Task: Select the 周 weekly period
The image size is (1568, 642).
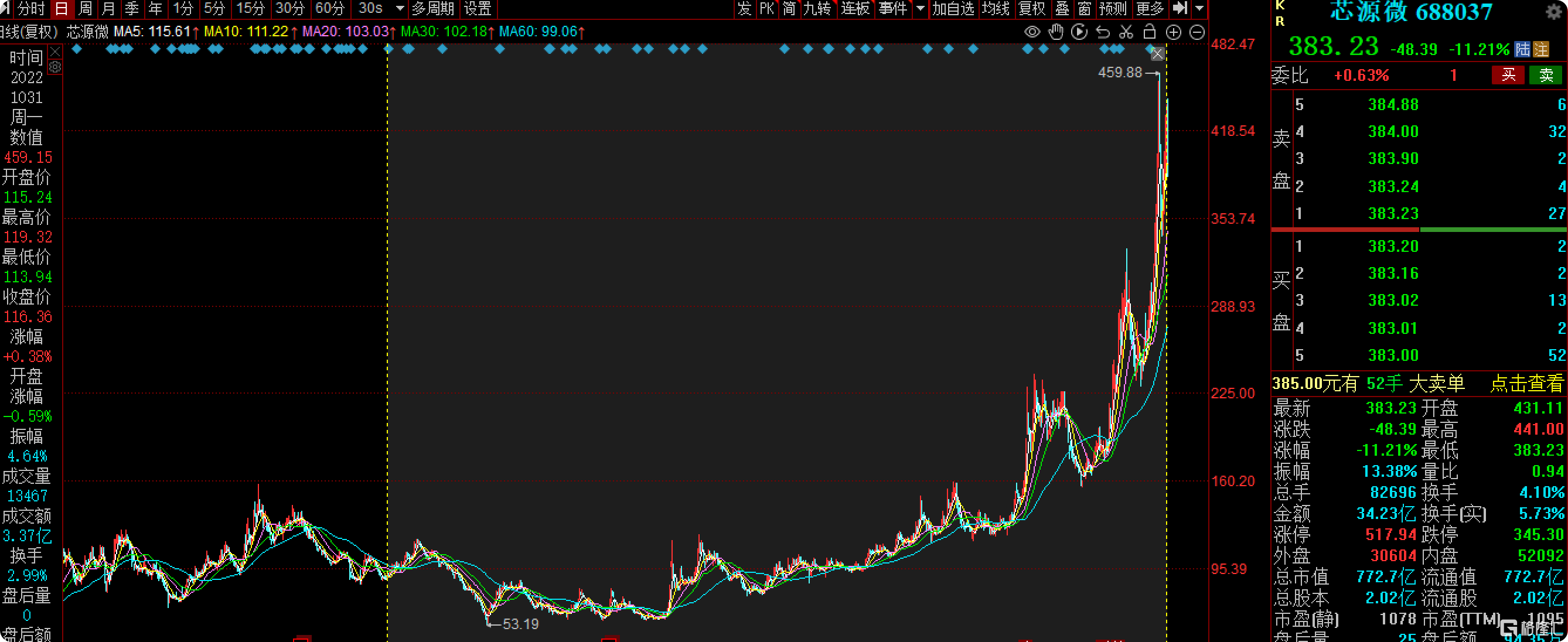Action: (85, 9)
